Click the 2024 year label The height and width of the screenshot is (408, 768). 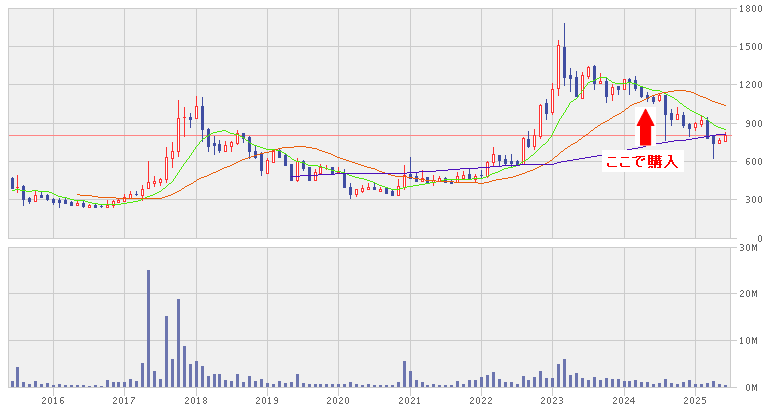tap(624, 400)
